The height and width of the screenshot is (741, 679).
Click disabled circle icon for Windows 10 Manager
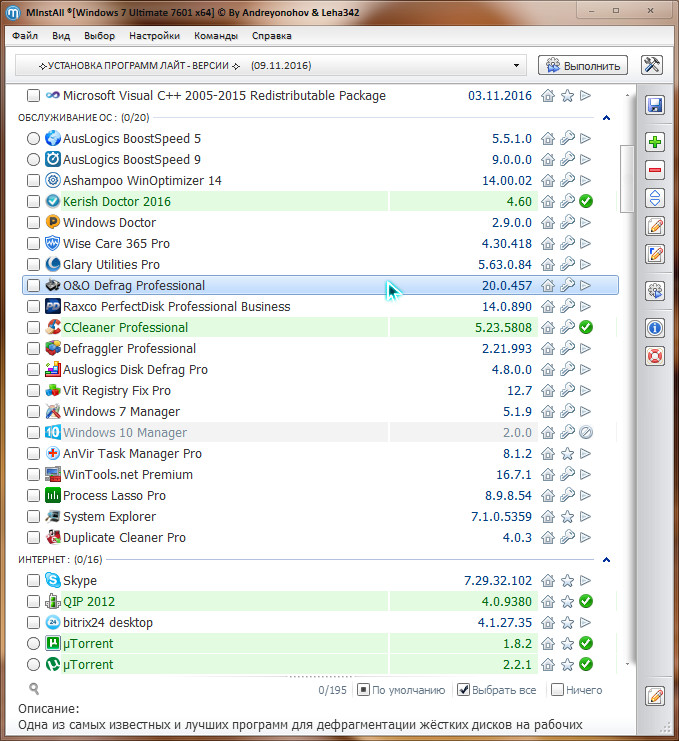click(586, 432)
